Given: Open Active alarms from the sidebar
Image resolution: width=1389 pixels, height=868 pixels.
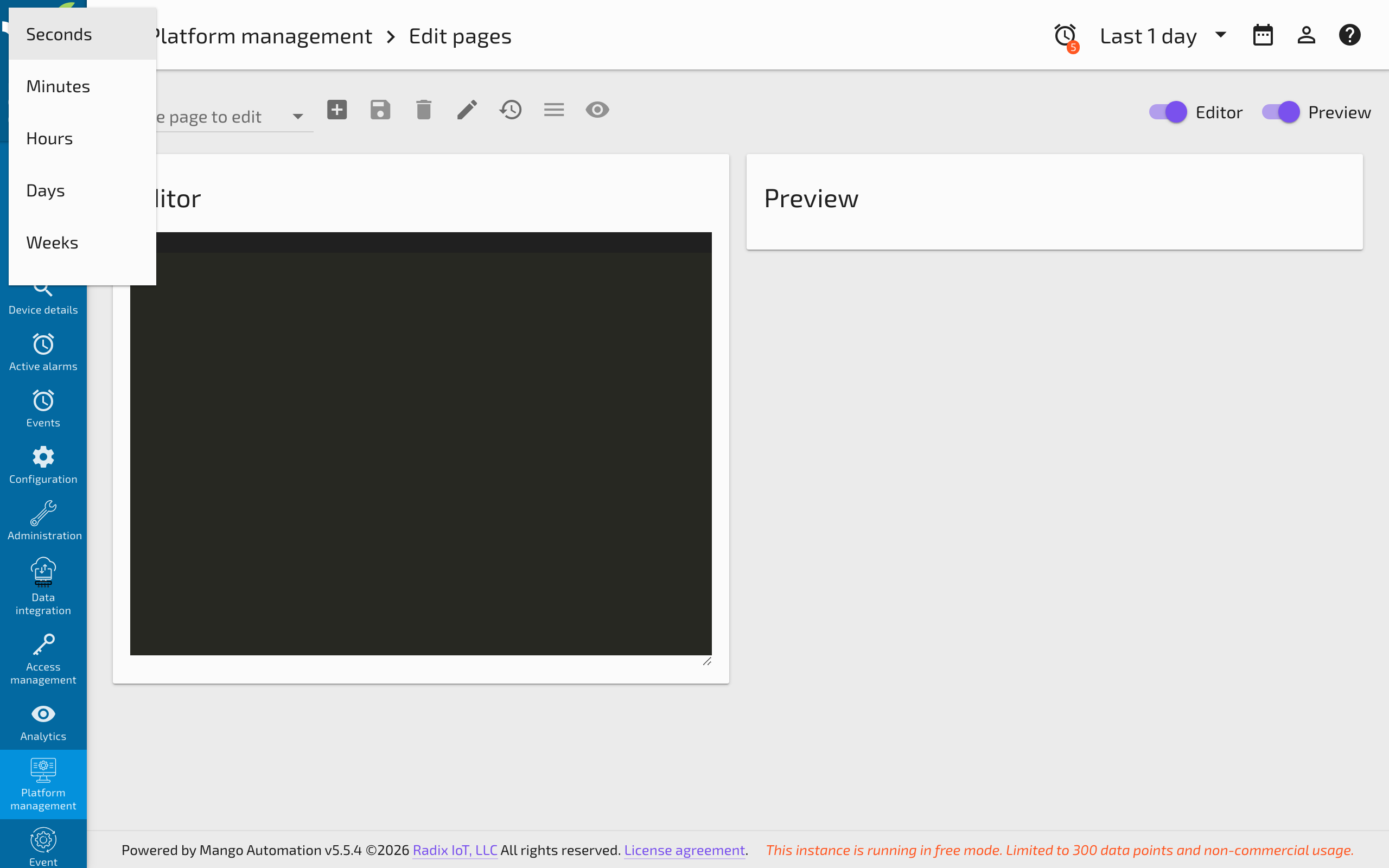Looking at the screenshot, I should [x=43, y=352].
